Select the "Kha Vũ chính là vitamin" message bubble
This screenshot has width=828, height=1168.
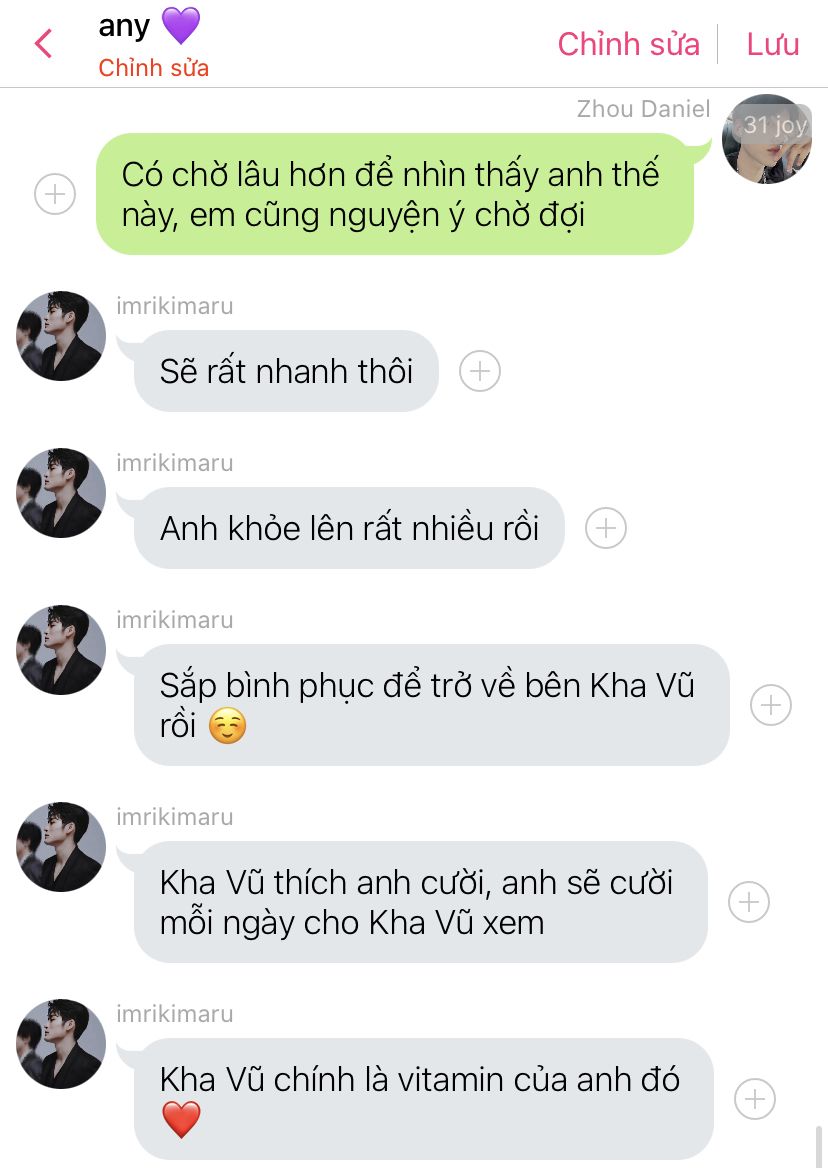tap(424, 1099)
